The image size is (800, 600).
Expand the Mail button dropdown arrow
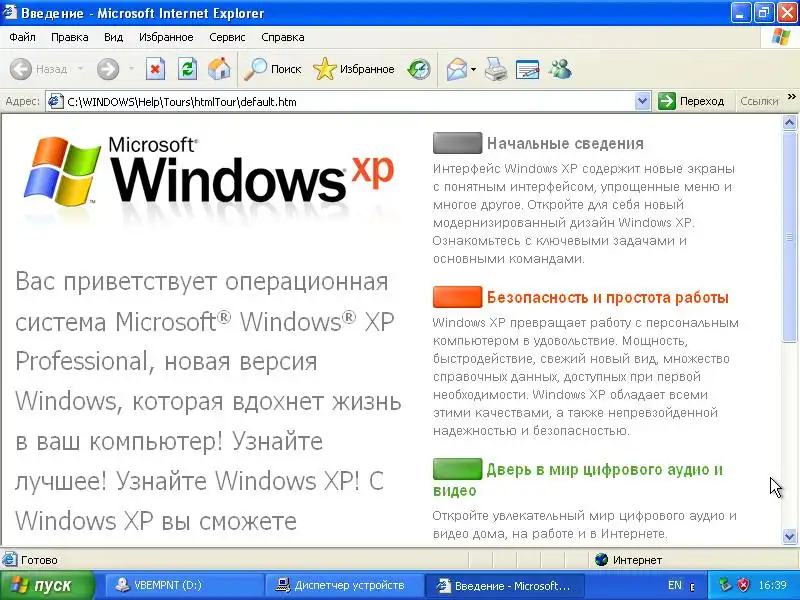click(x=473, y=69)
